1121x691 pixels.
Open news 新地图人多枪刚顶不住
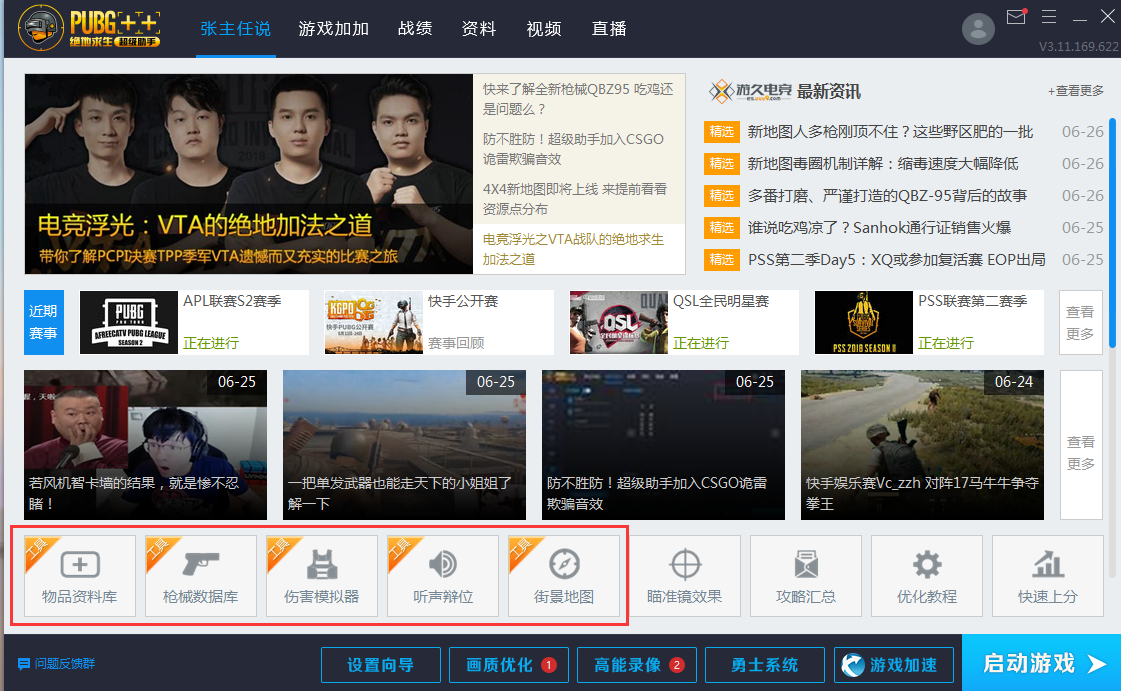click(890, 131)
